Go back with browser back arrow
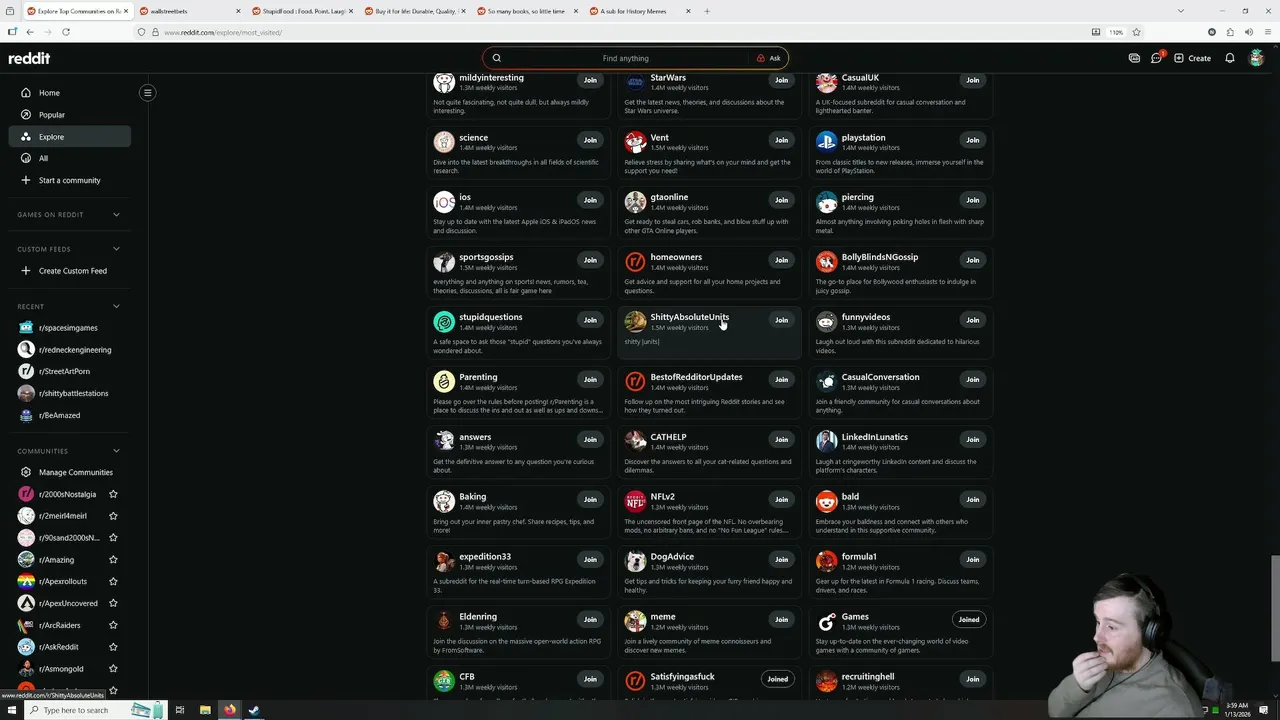 (x=30, y=32)
